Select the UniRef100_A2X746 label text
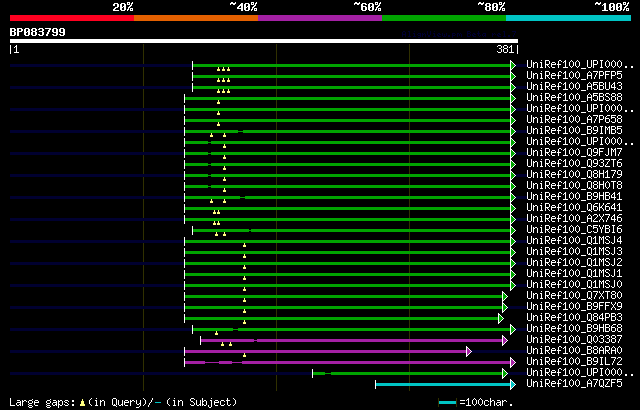Image resolution: width=640 pixels, height=410 pixels. click(574, 219)
